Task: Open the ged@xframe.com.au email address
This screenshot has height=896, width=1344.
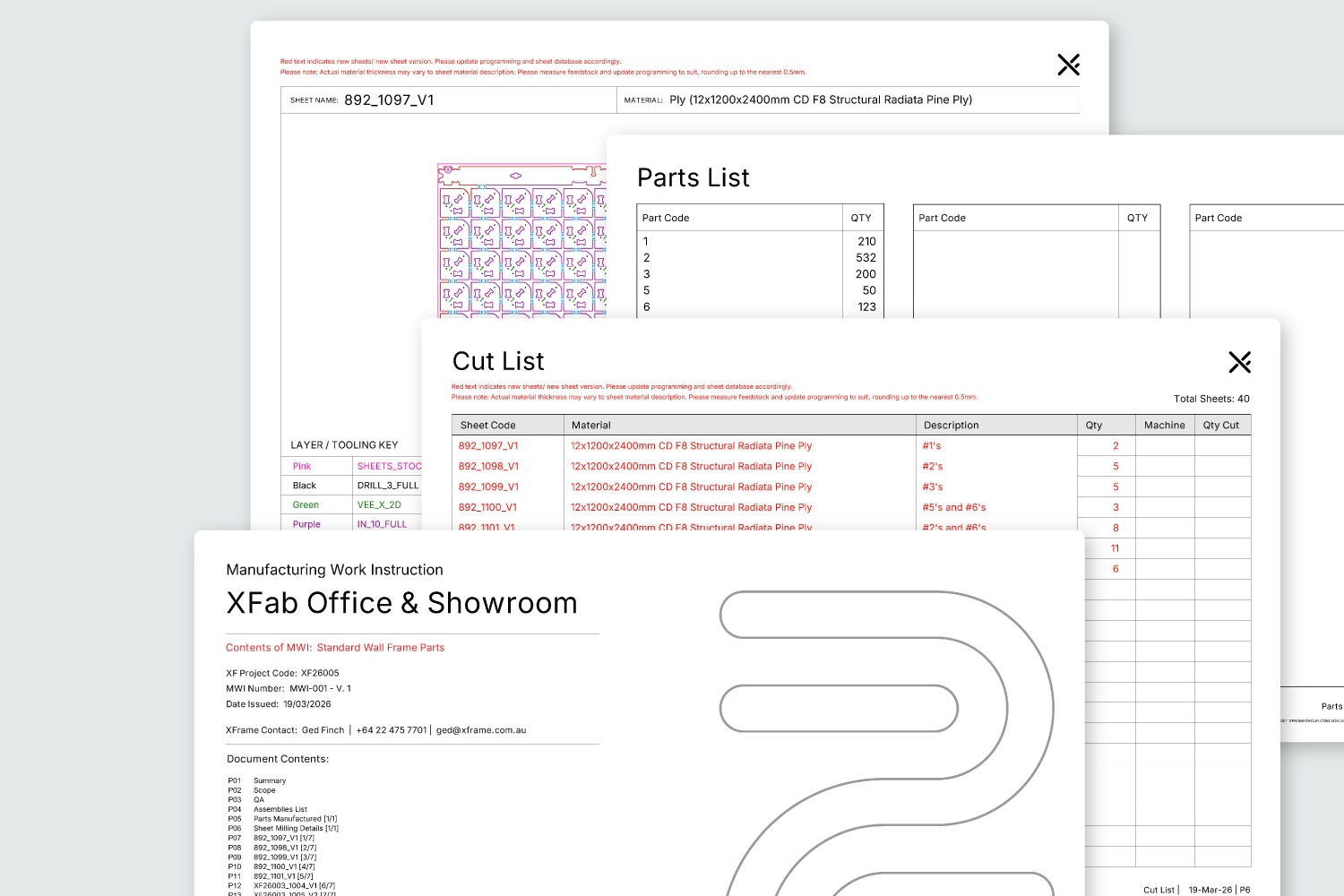Action: (x=481, y=730)
